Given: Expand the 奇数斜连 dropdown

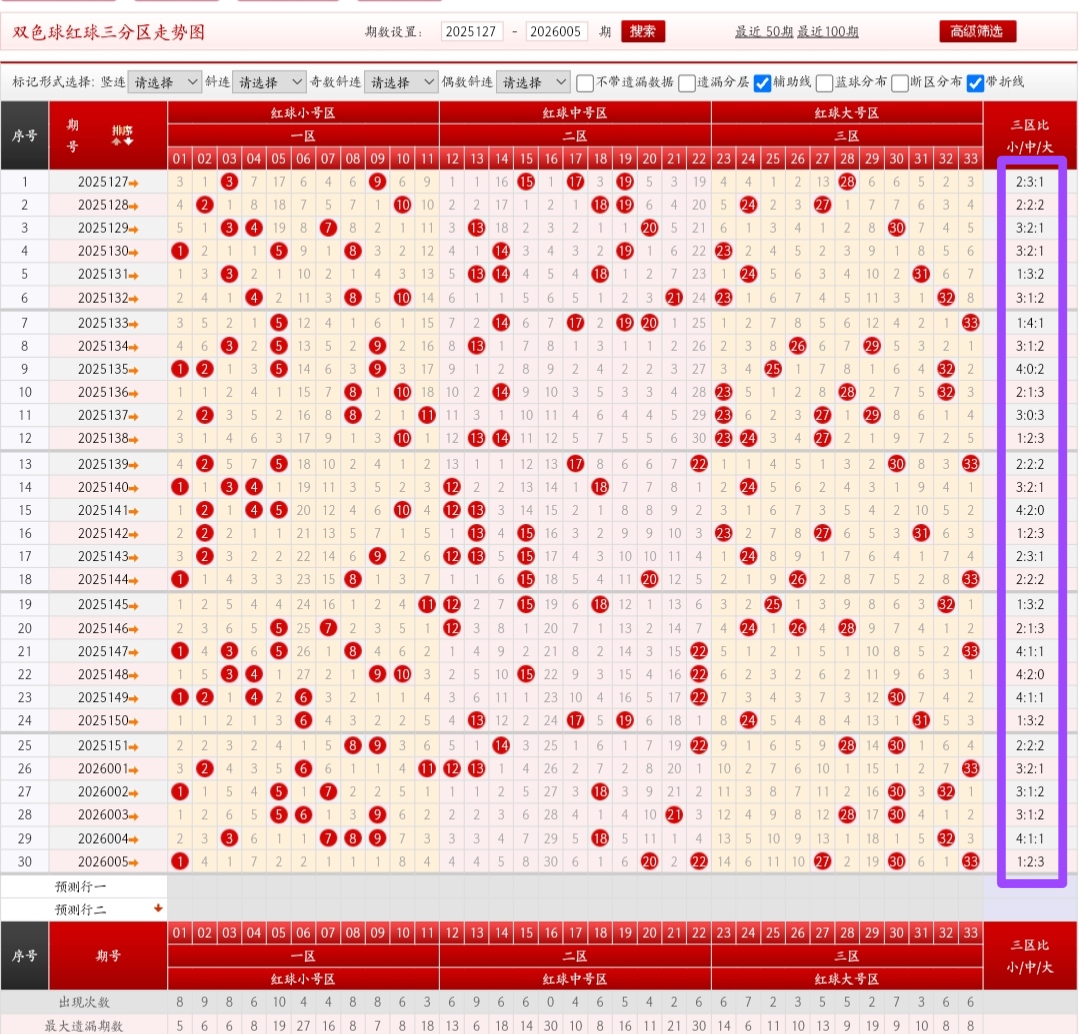Looking at the screenshot, I should click(x=400, y=82).
